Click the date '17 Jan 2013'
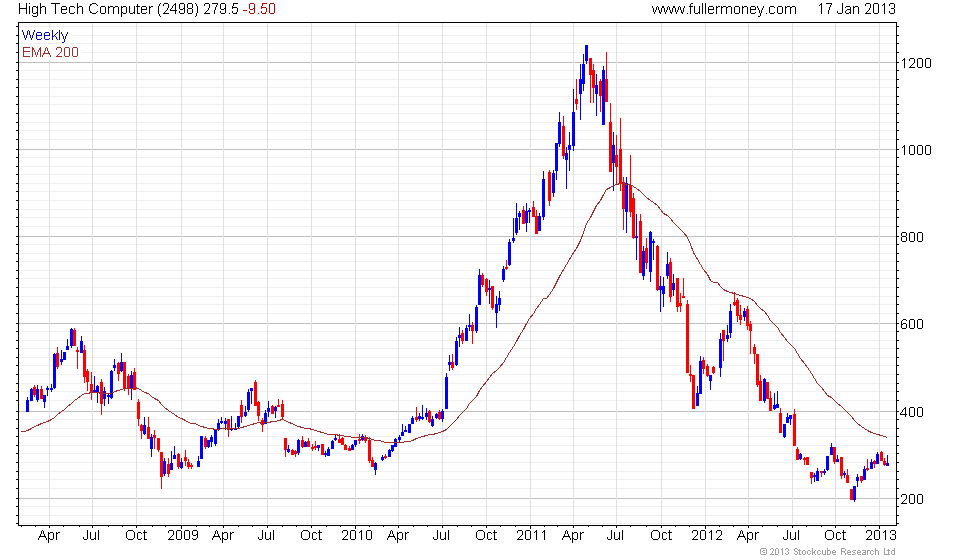Viewport: 980px width, 560px height. [x=856, y=9]
